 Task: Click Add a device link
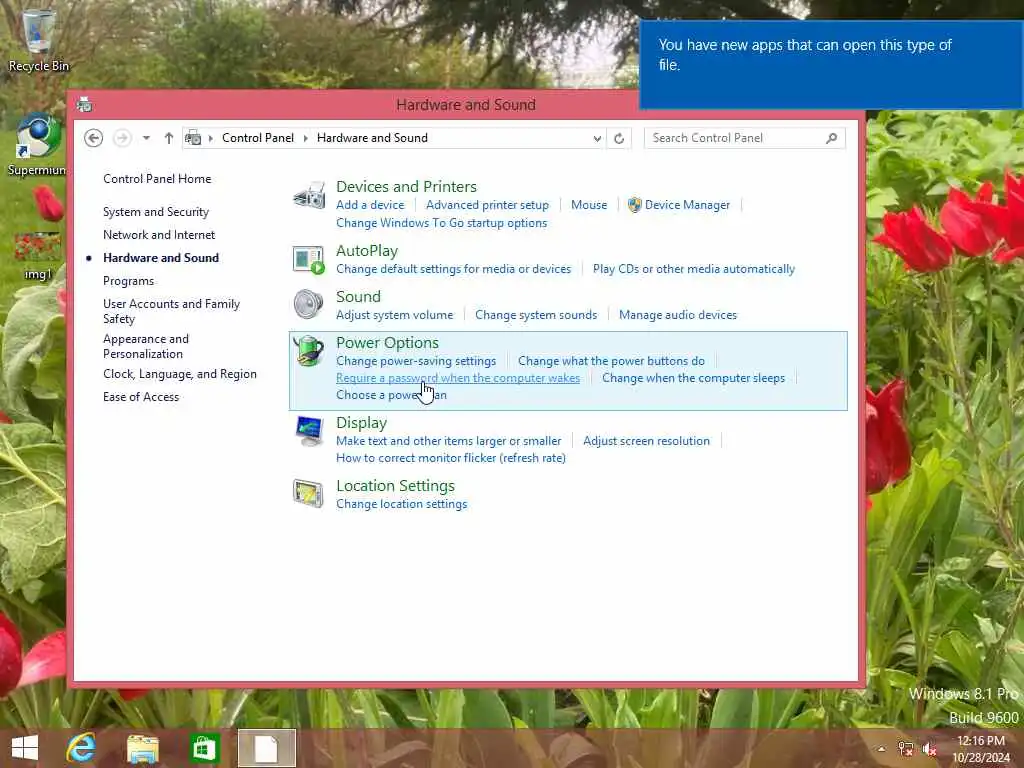pyautogui.click(x=370, y=205)
